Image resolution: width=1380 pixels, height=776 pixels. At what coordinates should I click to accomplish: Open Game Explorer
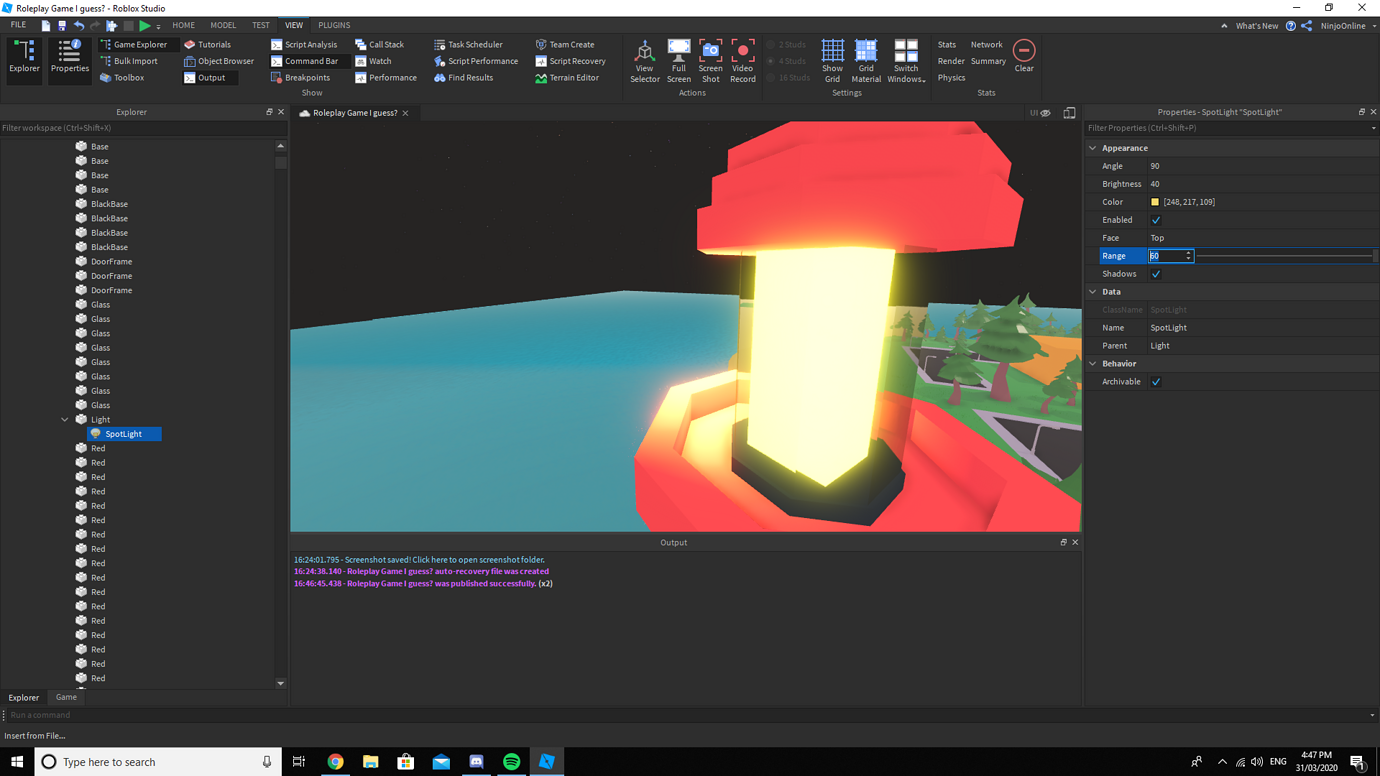(x=134, y=44)
